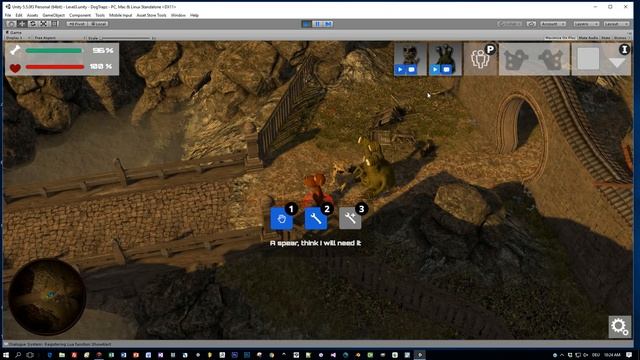Open Windows taskbar search
This screenshot has width=640, height=360.
18,355
